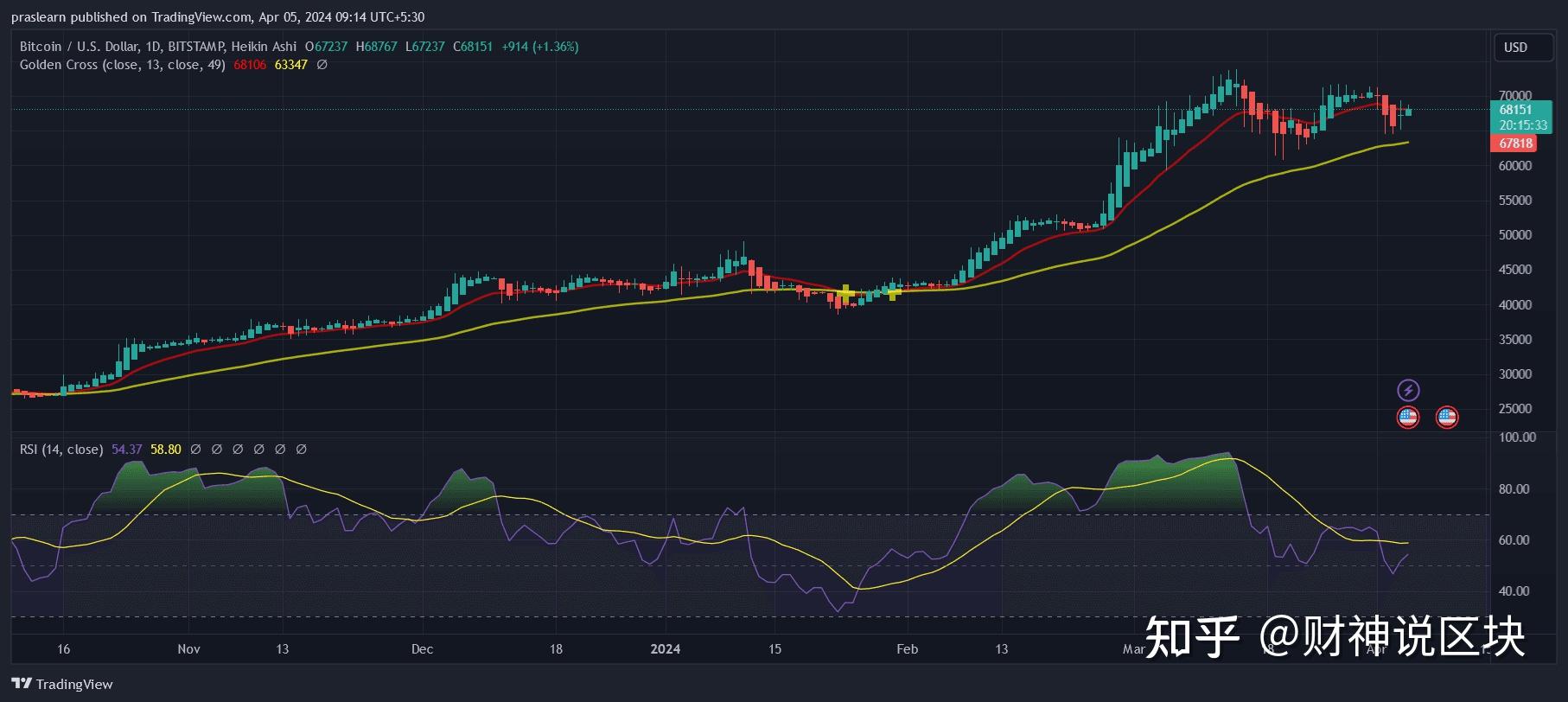Click the purple lightning bolt event icon
The image size is (1568, 702).
pyautogui.click(x=1408, y=390)
